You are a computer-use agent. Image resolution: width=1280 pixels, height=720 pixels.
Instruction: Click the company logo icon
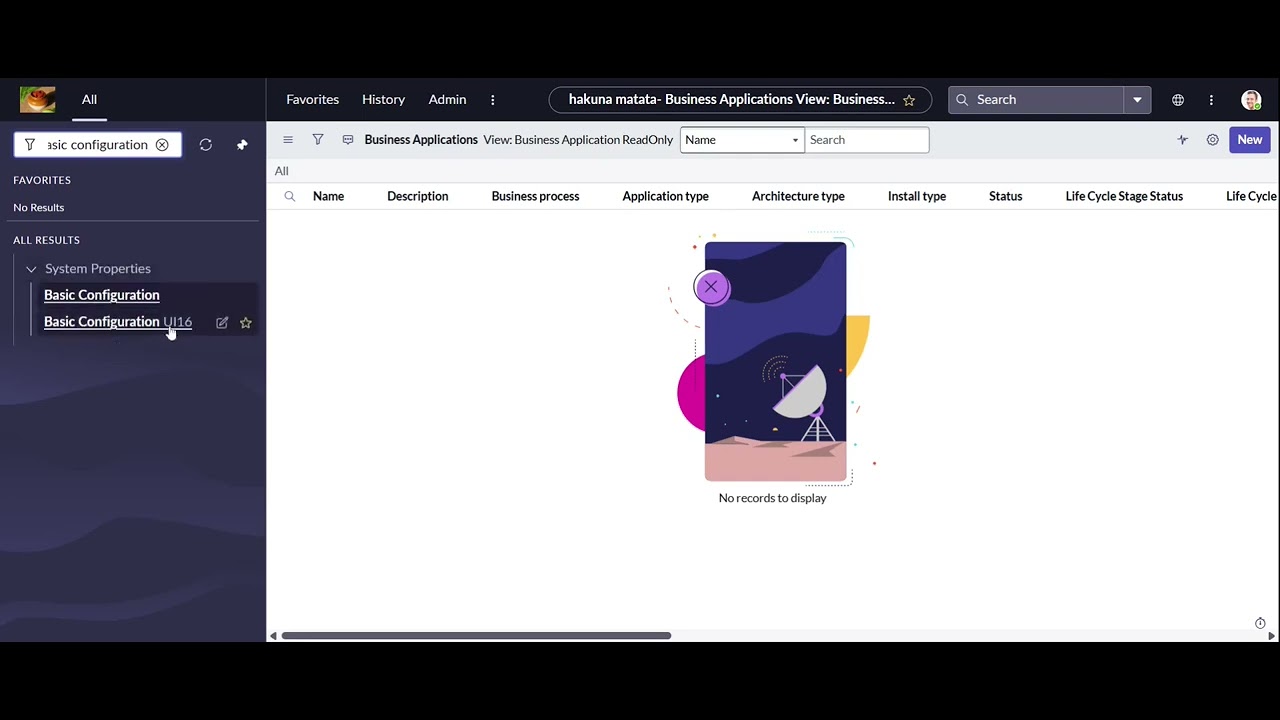[x=38, y=99]
